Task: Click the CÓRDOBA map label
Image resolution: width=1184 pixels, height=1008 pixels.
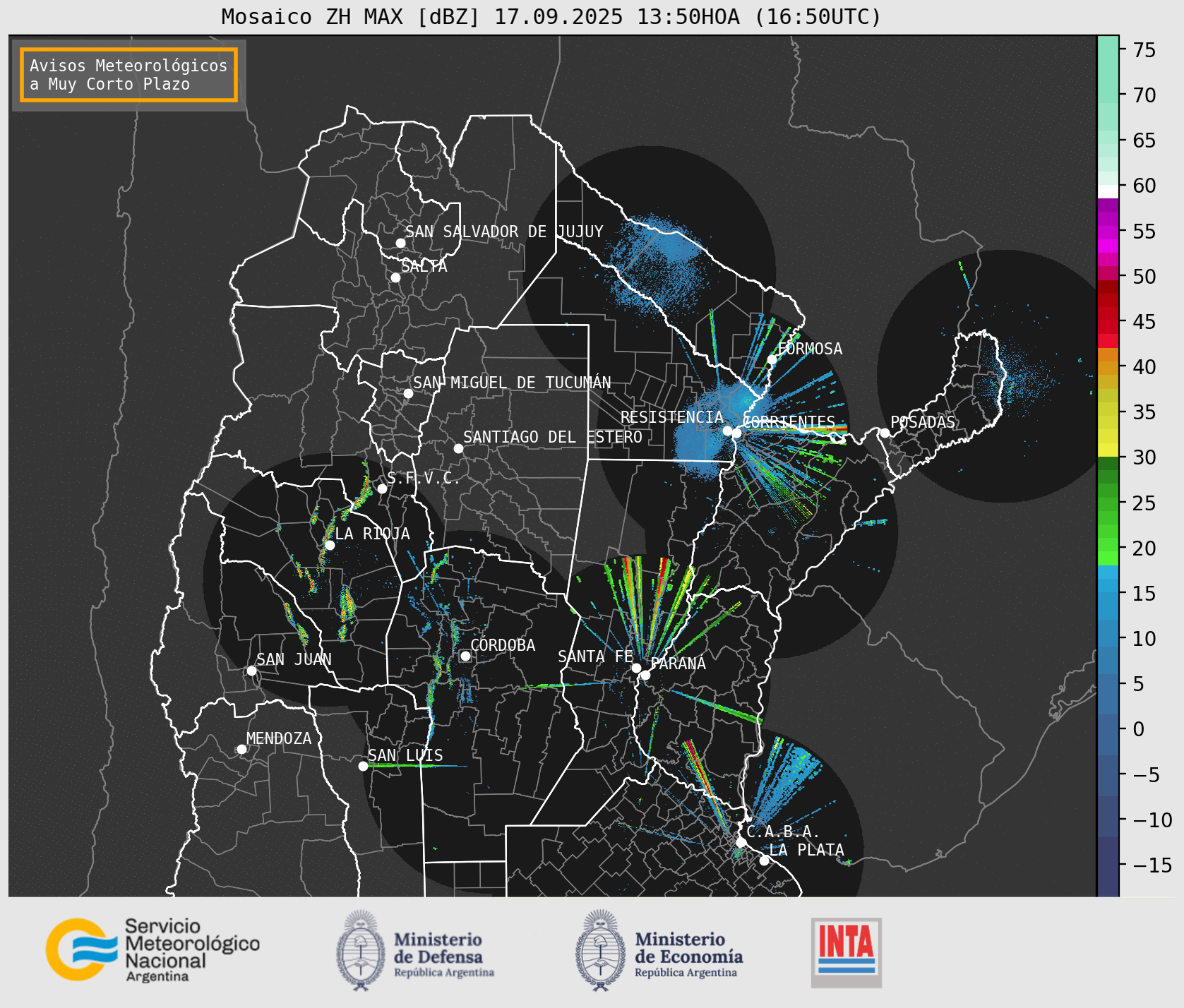Action: [503, 644]
